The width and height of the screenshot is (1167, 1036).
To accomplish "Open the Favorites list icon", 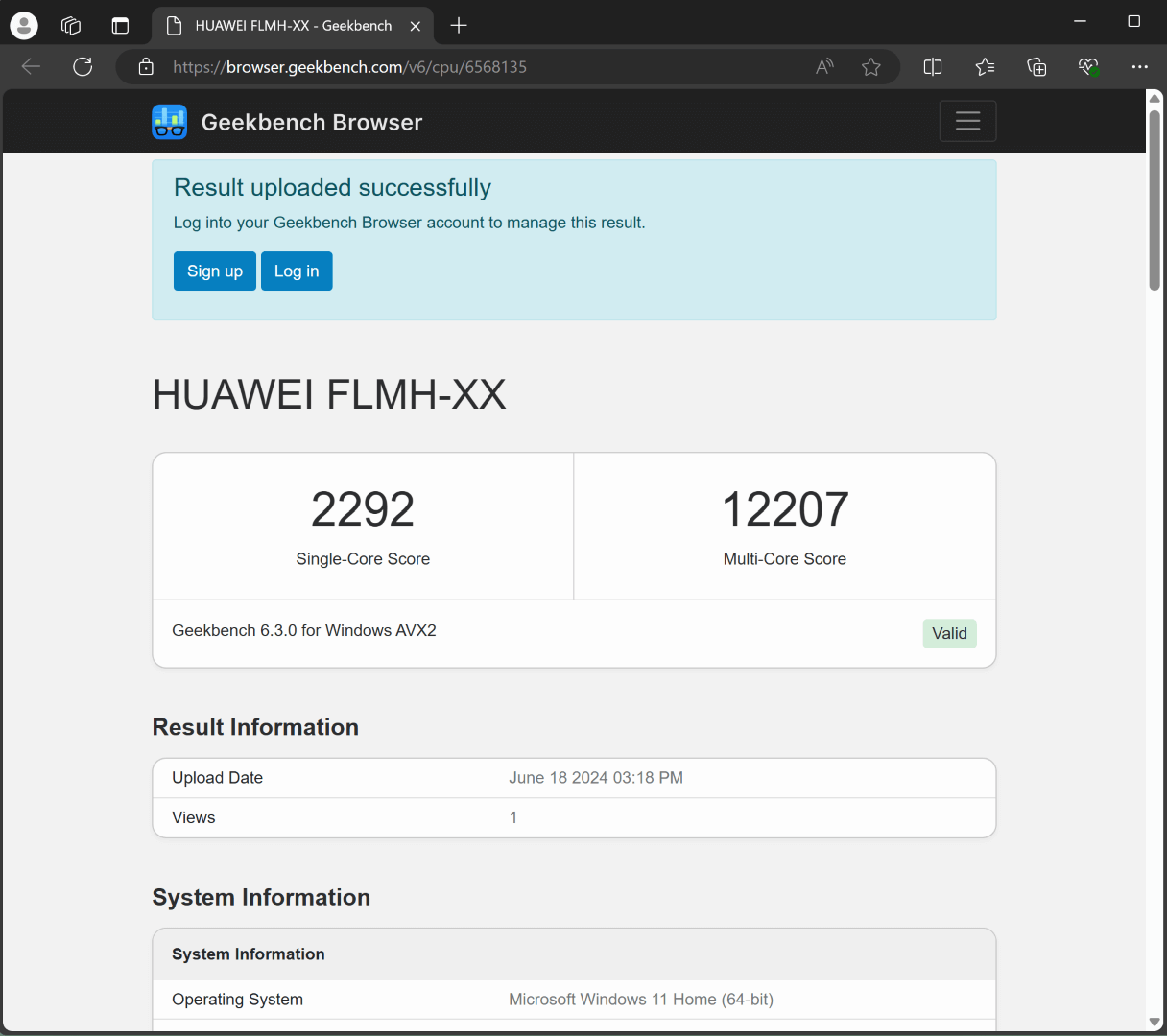I will 985,66.
